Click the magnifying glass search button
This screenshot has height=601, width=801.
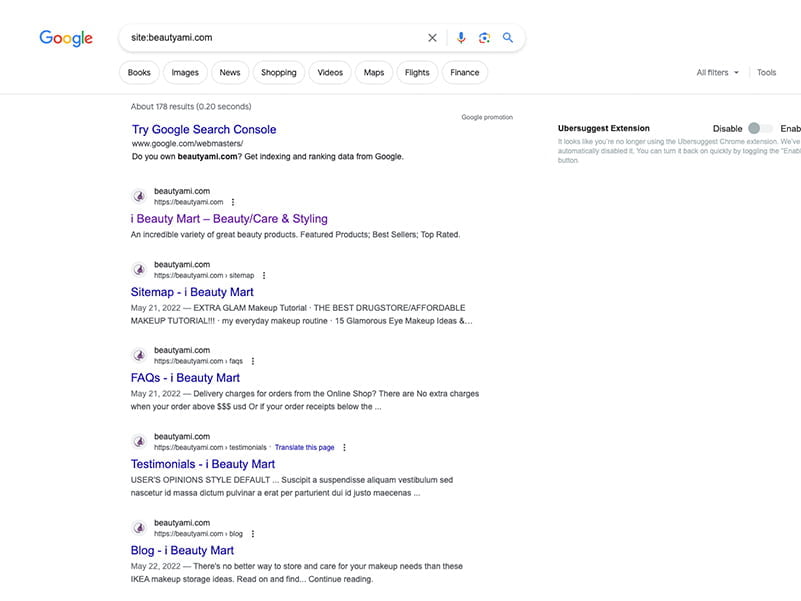[507, 37]
